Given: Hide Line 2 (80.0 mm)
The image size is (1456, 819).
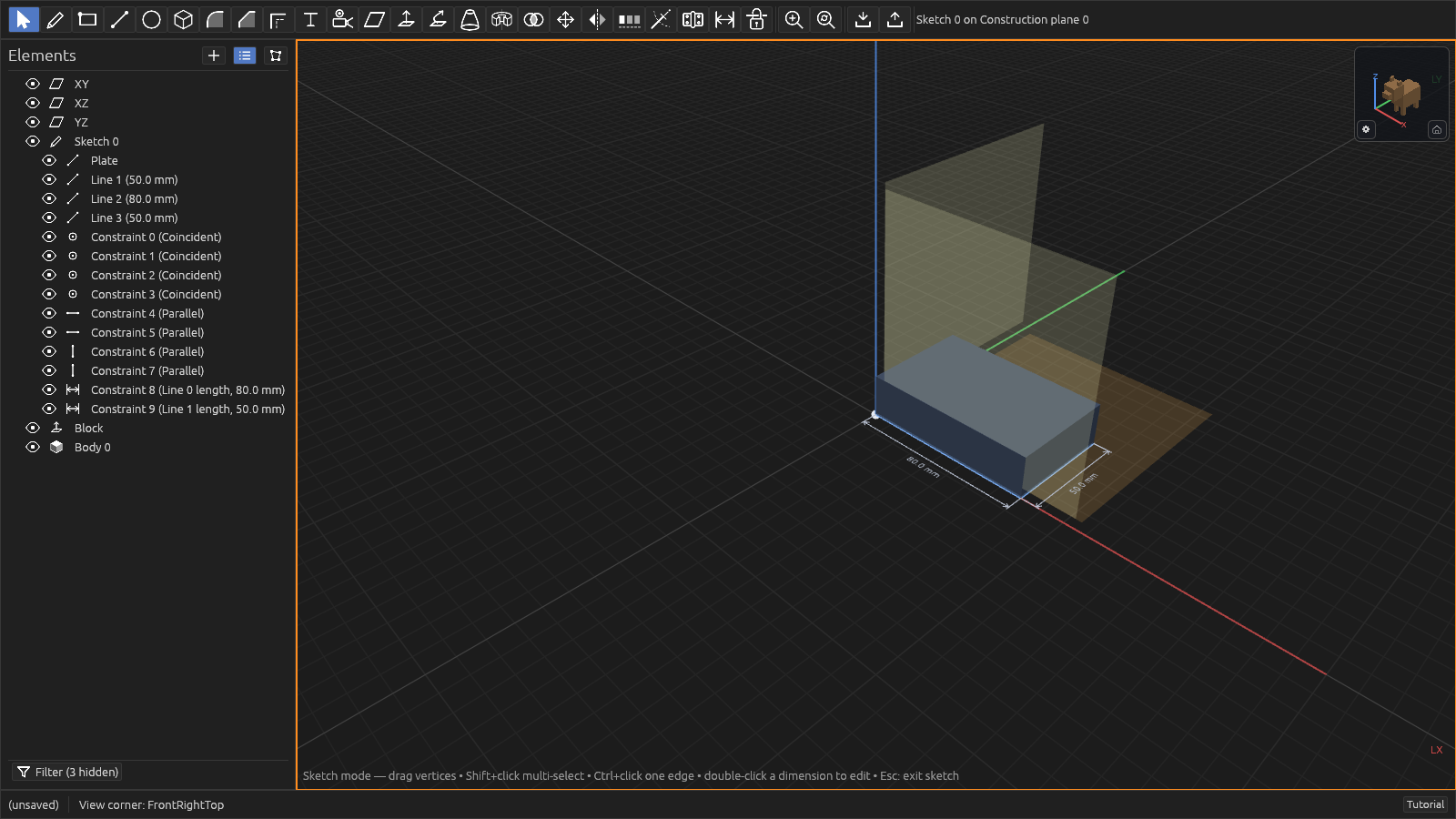Looking at the screenshot, I should click(49, 198).
